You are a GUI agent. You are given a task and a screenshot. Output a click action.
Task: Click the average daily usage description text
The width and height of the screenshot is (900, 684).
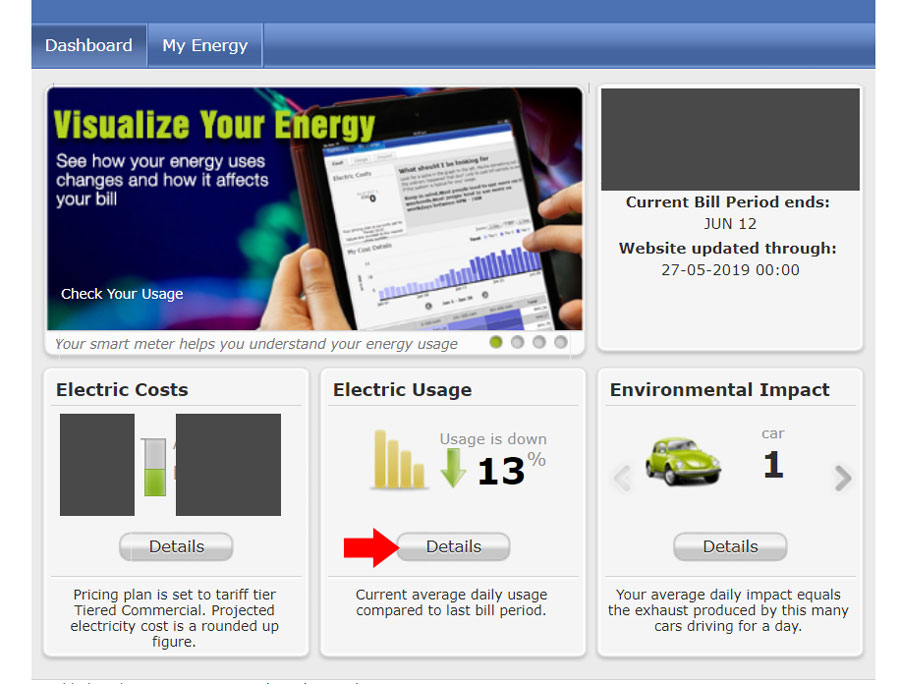(x=451, y=602)
